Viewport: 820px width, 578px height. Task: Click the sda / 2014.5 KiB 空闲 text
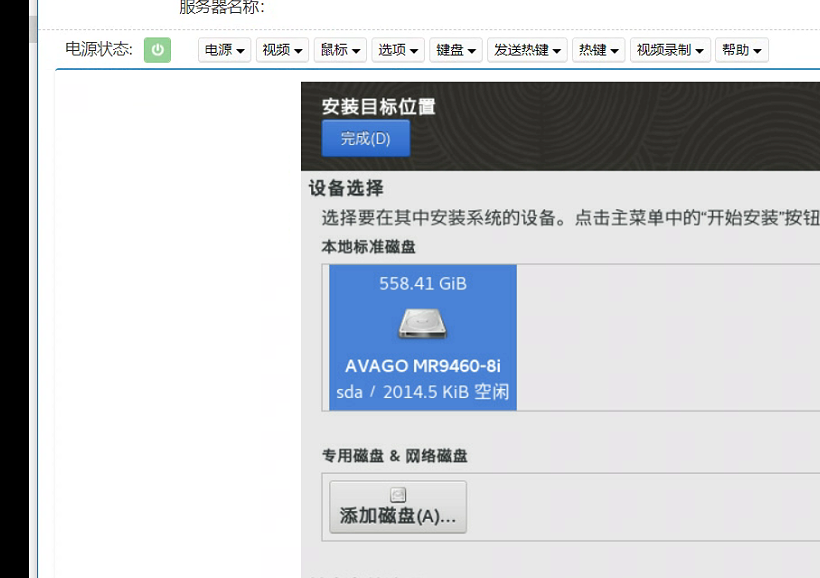point(423,392)
